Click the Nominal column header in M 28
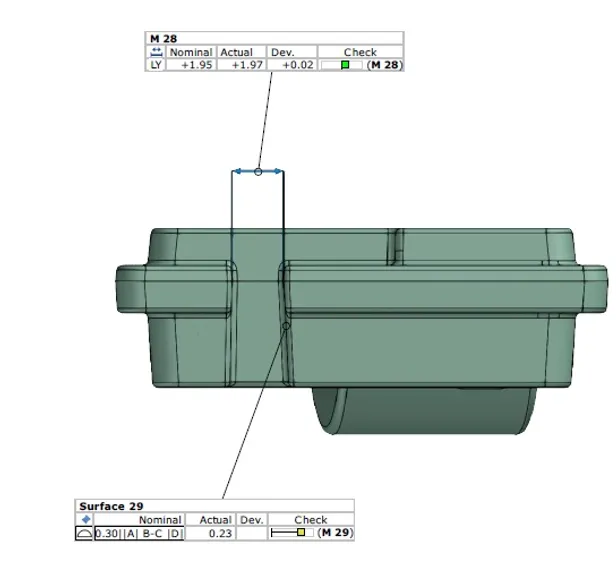This screenshot has height=574, width=616. point(190,52)
